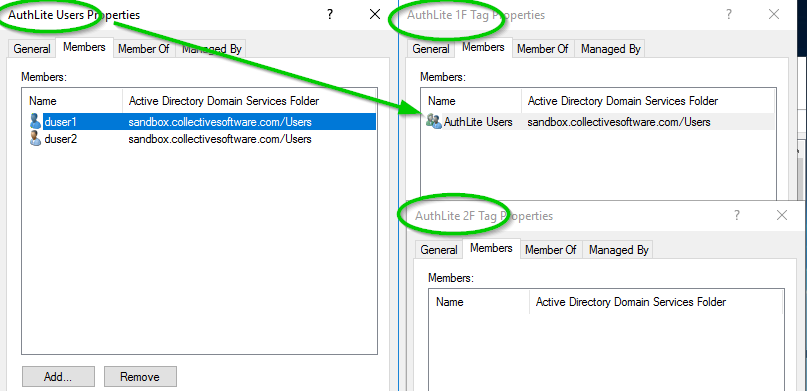Close the AuthLite 2F Tag Properties dialog
807x391 pixels.
[x=782, y=215]
